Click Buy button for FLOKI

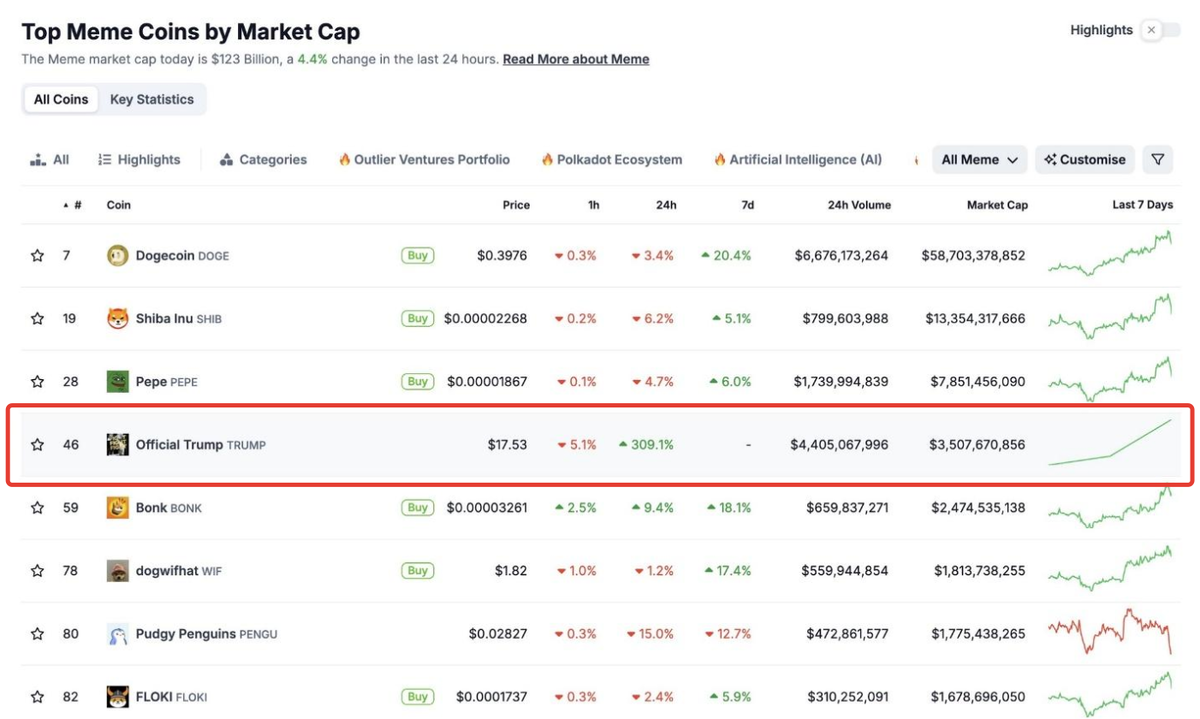[x=418, y=696]
